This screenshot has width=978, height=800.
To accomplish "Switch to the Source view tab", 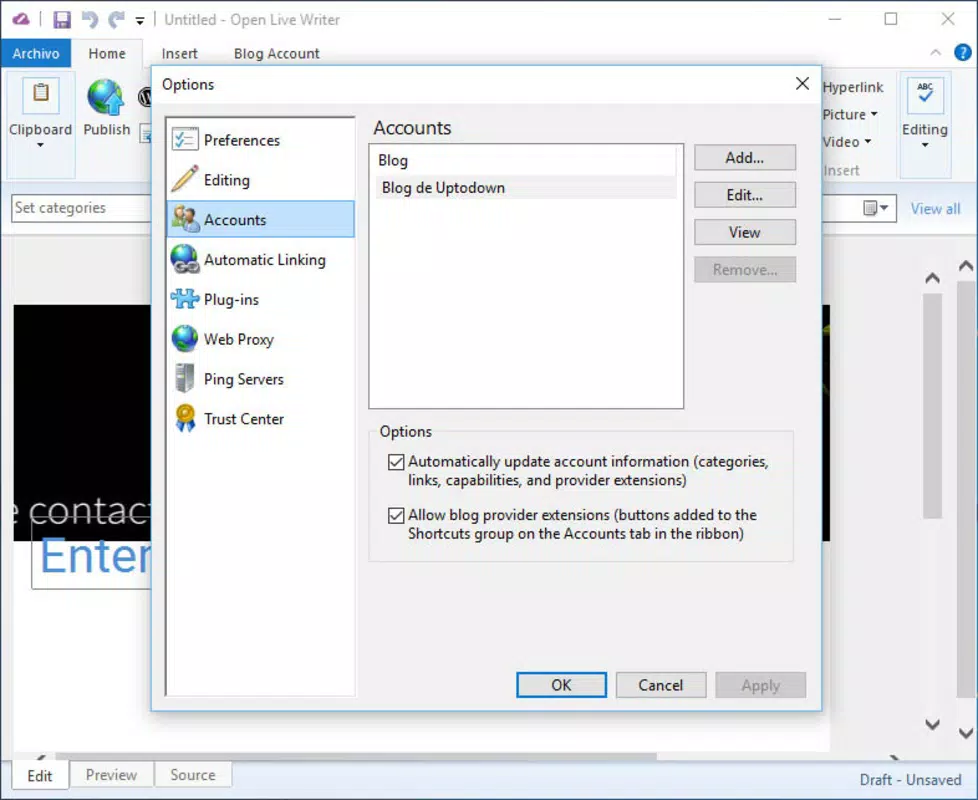I will [193, 774].
